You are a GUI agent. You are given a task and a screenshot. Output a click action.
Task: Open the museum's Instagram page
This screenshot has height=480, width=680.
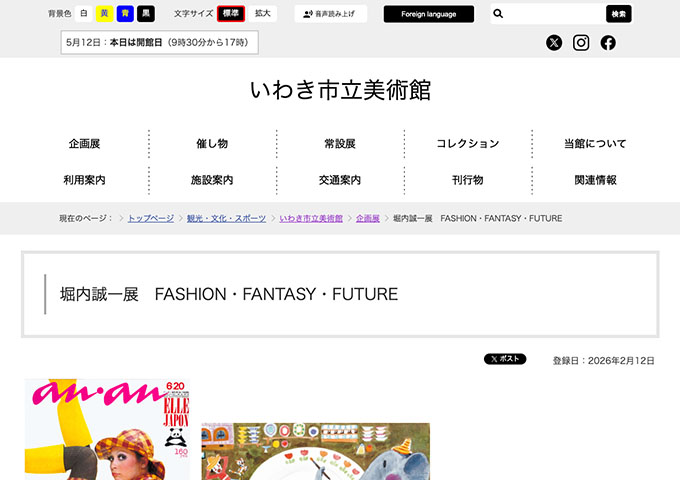click(581, 42)
